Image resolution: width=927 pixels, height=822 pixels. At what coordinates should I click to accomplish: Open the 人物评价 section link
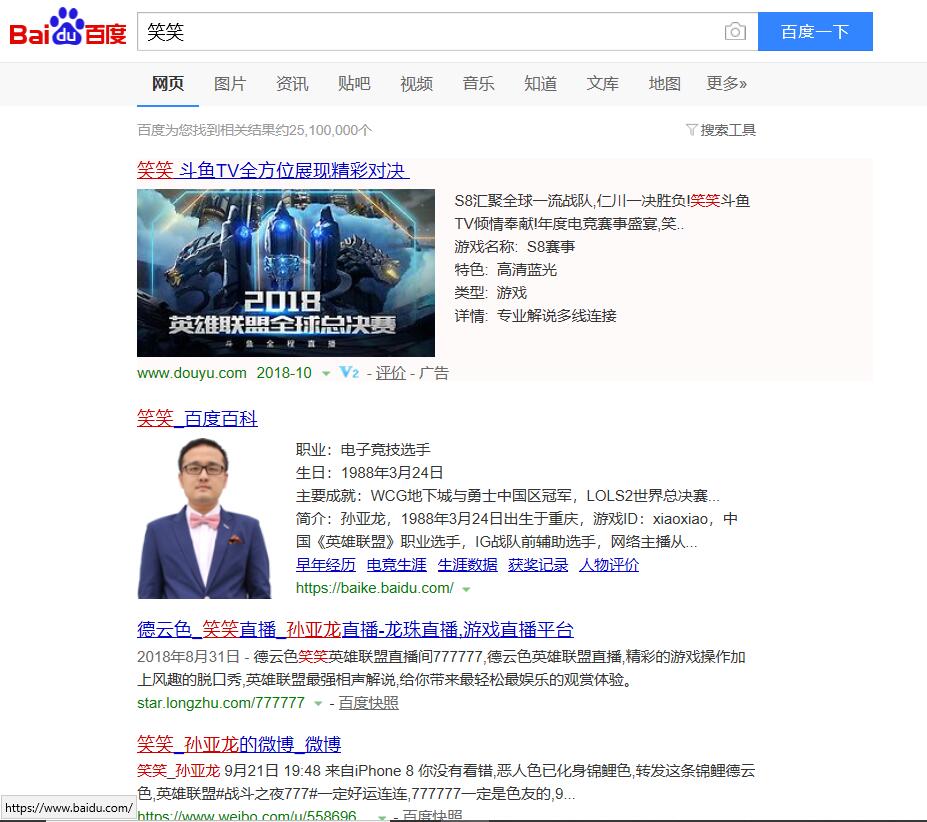pos(609,565)
